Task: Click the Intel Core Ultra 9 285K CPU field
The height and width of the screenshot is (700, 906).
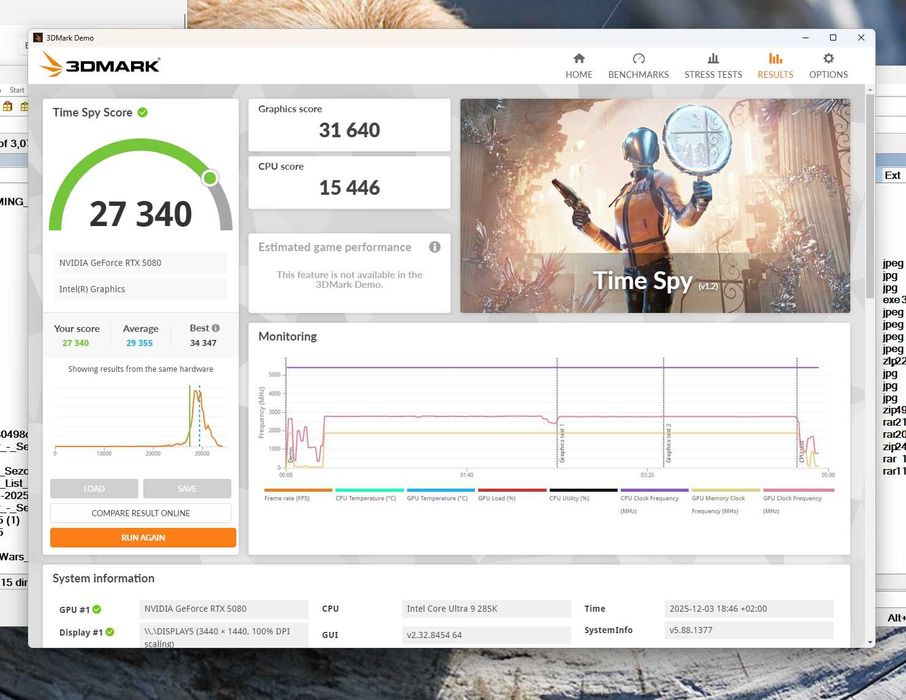Action: [x=486, y=609]
